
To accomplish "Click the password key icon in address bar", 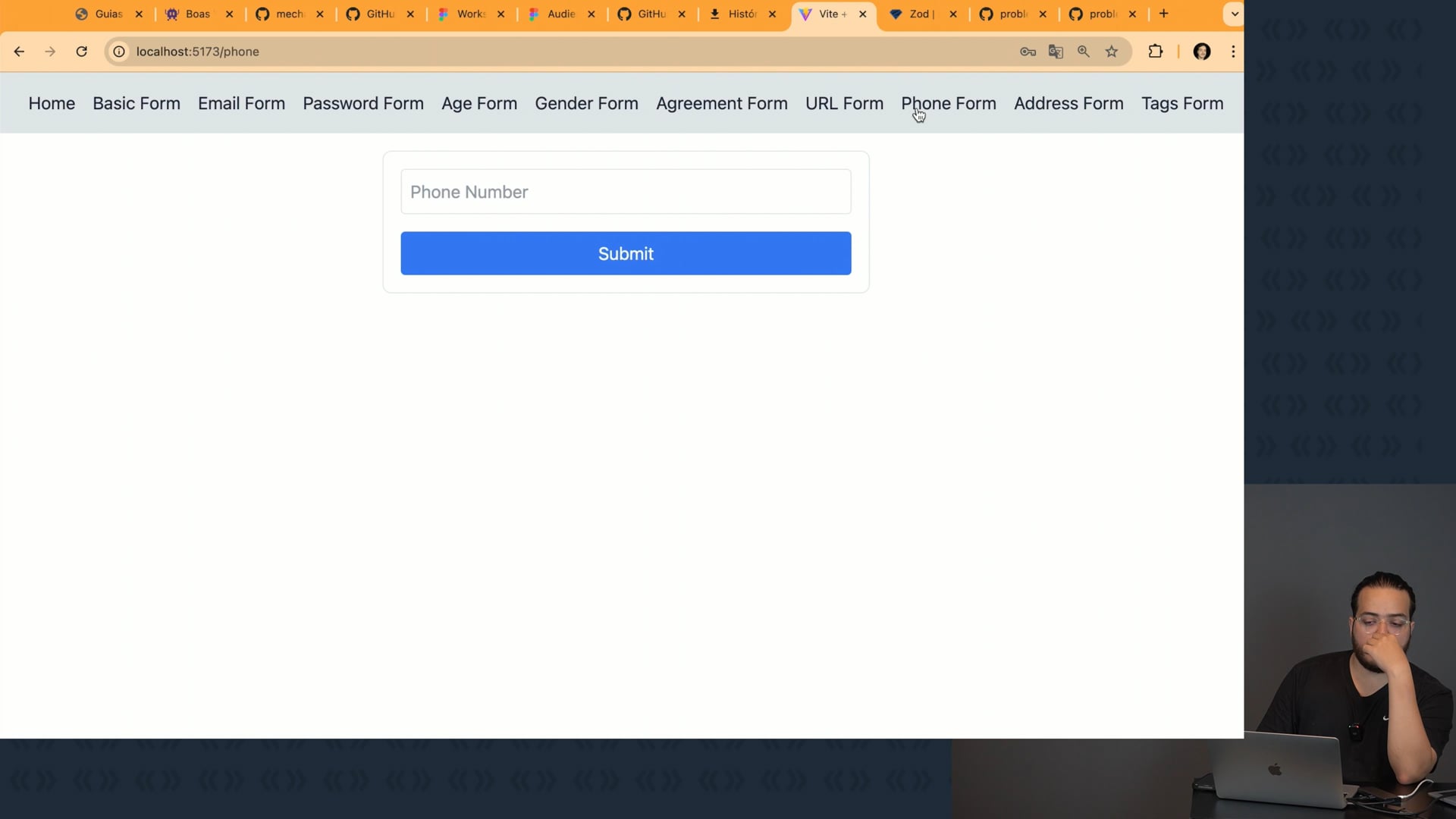I will [x=1028, y=52].
